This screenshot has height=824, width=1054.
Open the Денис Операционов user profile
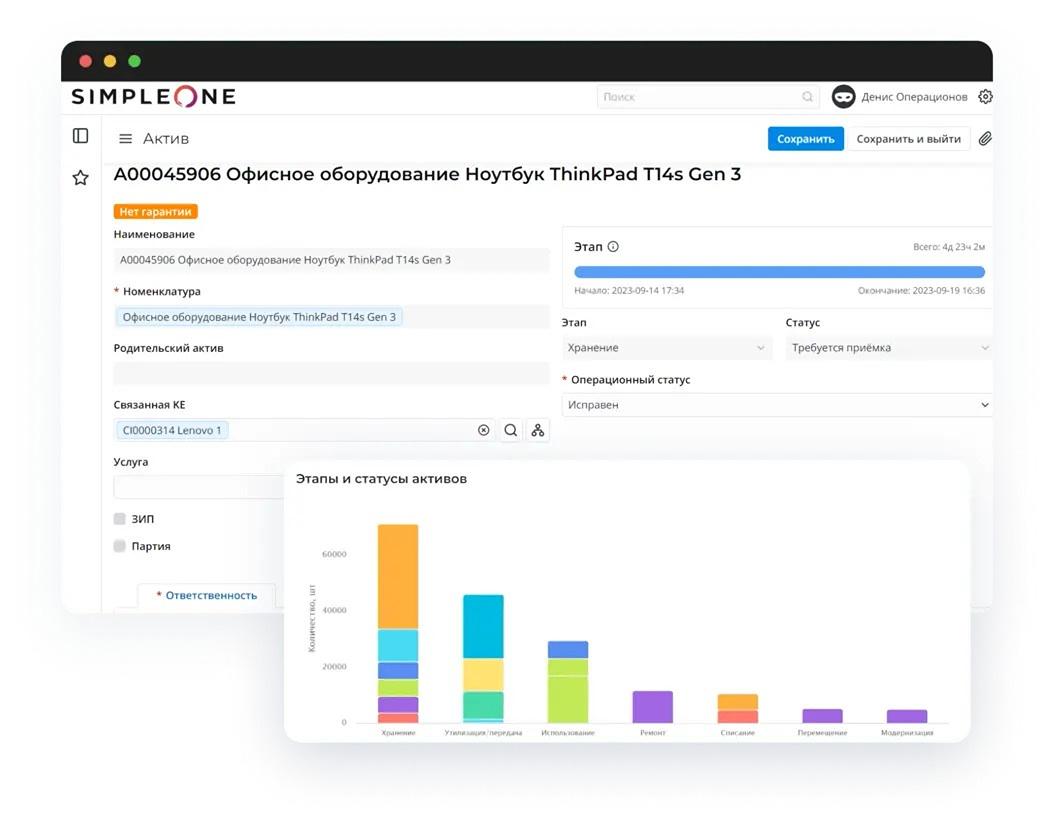pos(899,97)
